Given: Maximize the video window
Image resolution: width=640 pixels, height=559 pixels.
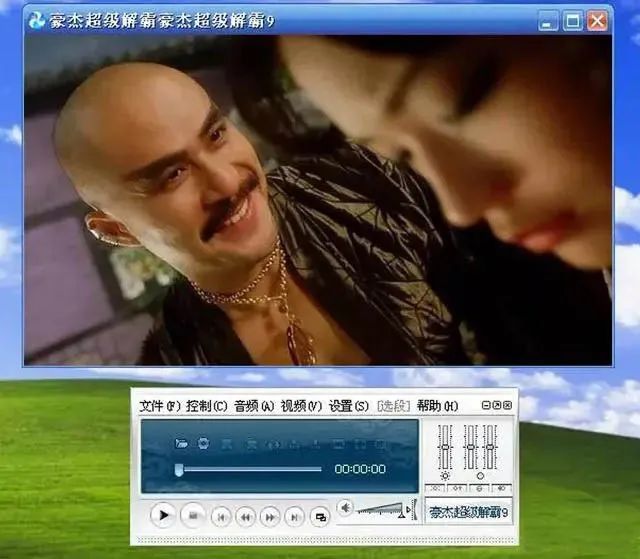Looking at the screenshot, I should (573, 21).
